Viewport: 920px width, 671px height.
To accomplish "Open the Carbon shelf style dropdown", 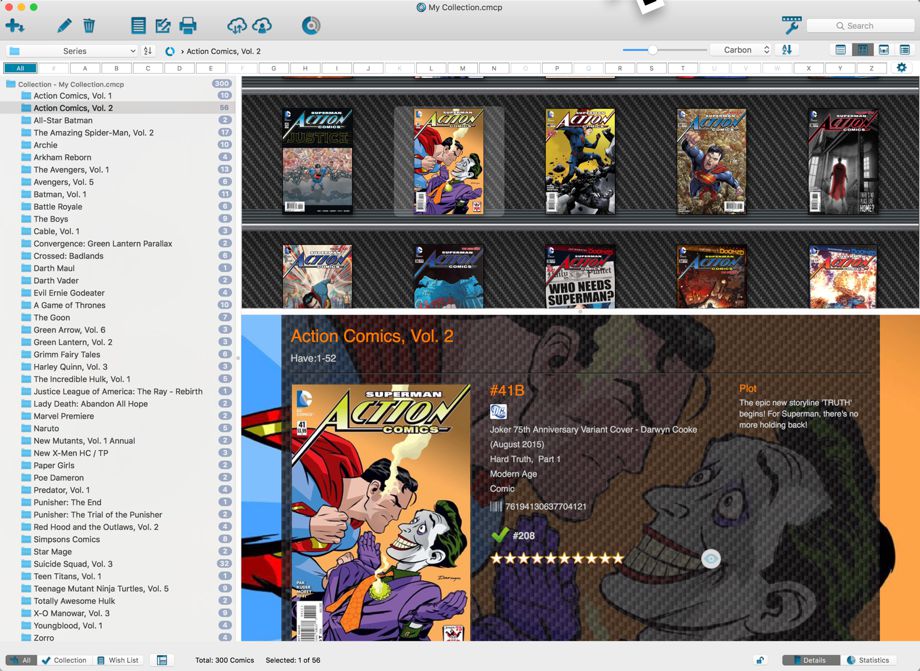I will 740,50.
